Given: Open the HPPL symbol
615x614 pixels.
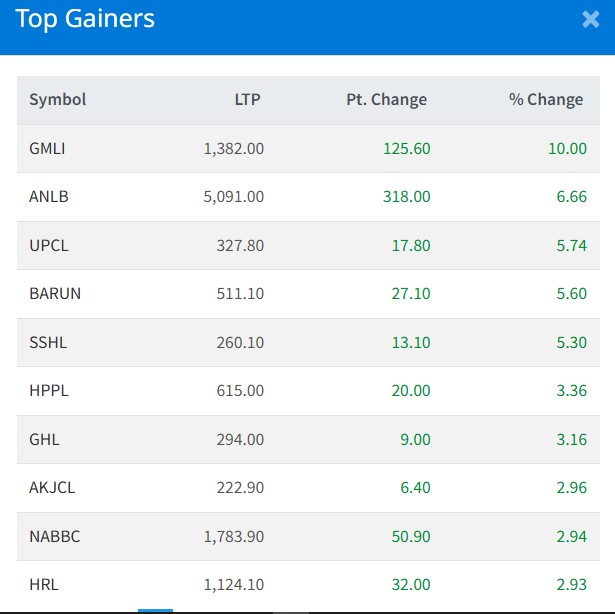Looking at the screenshot, I should click(x=49, y=390).
